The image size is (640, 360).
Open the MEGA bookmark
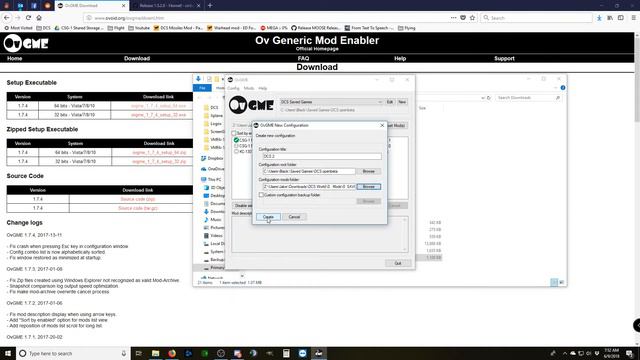pyautogui.click(x=274, y=28)
